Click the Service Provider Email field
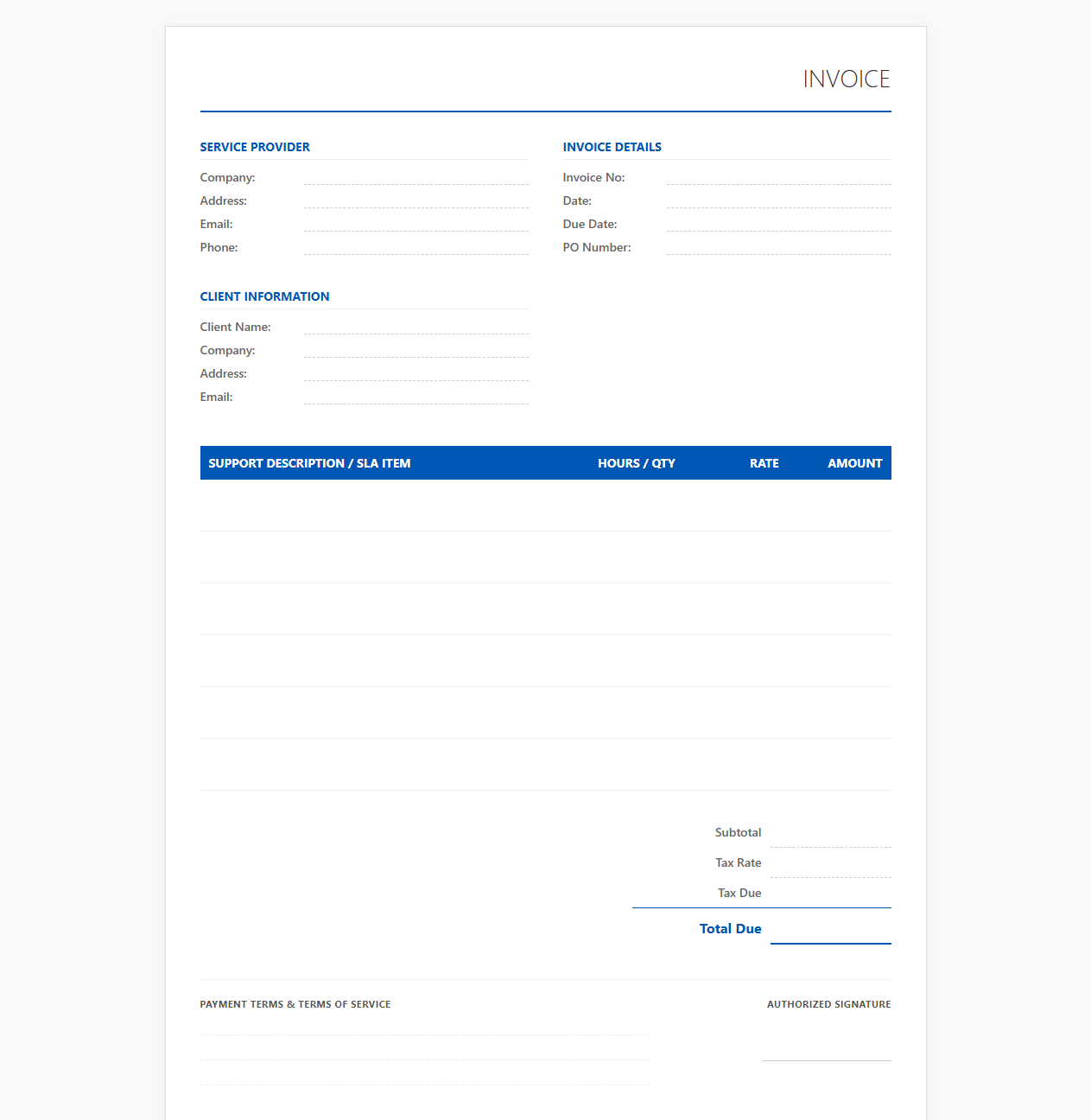The width and height of the screenshot is (1091, 1120). click(x=415, y=224)
